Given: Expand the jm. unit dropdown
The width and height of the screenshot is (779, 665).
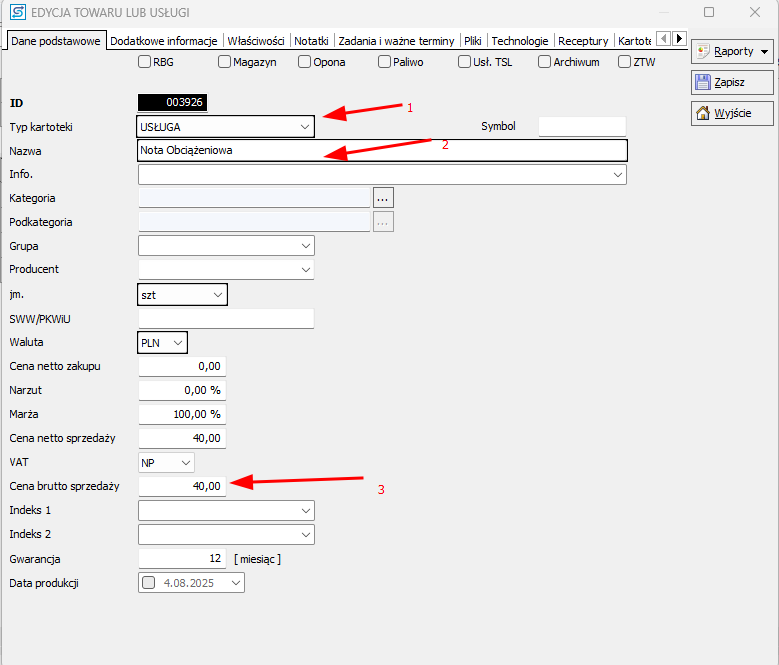Looking at the screenshot, I should [x=217, y=295].
